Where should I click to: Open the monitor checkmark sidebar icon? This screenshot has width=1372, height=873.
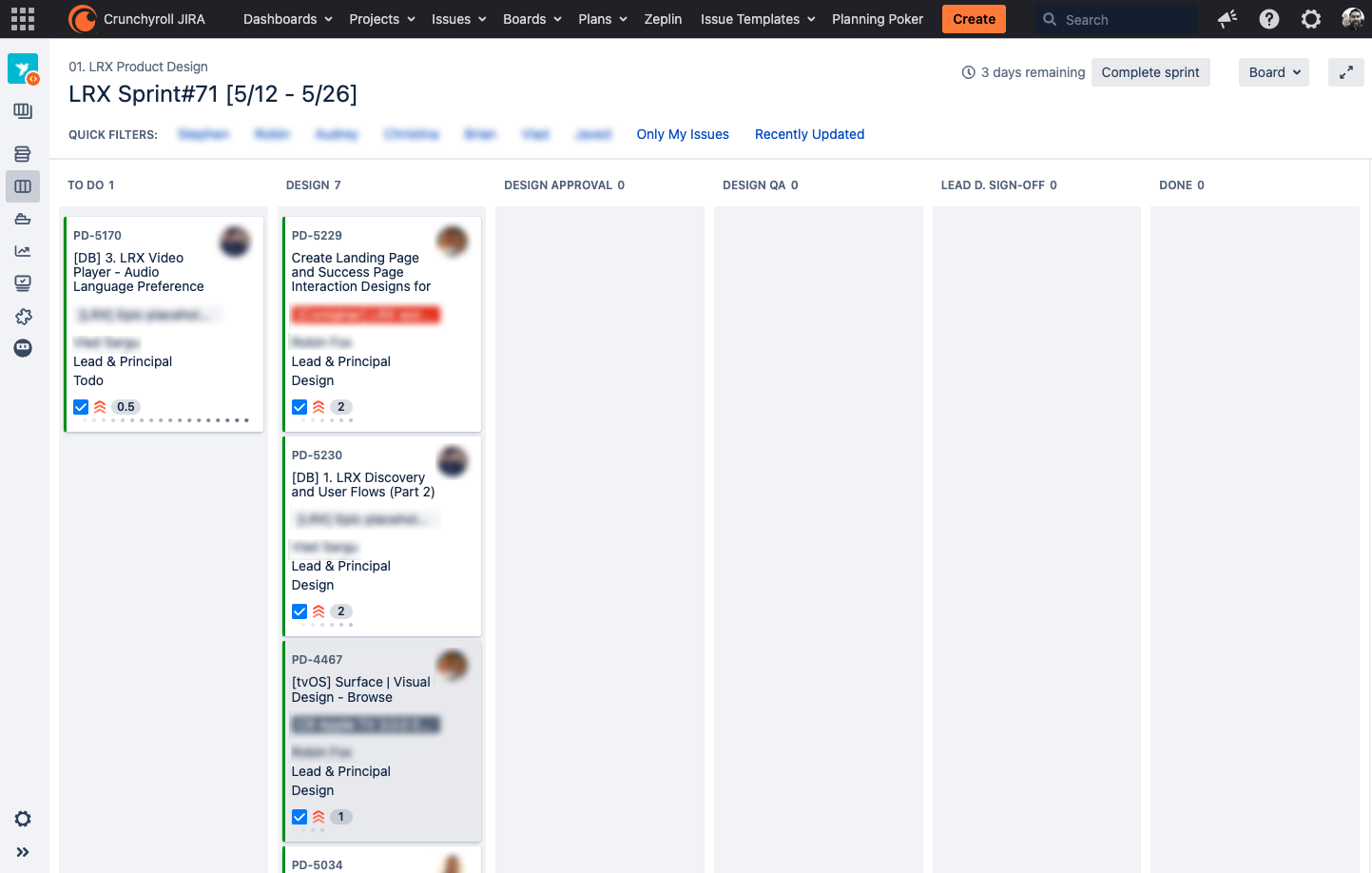coord(23,283)
